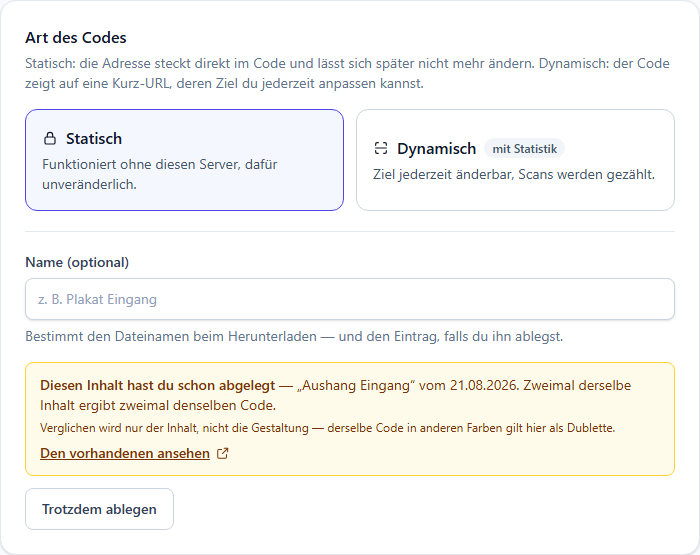Screen dimensions: 700x555
Task: Open the 'Den vorhandenen ansehen' link
Action: pyautogui.click(x=125, y=453)
